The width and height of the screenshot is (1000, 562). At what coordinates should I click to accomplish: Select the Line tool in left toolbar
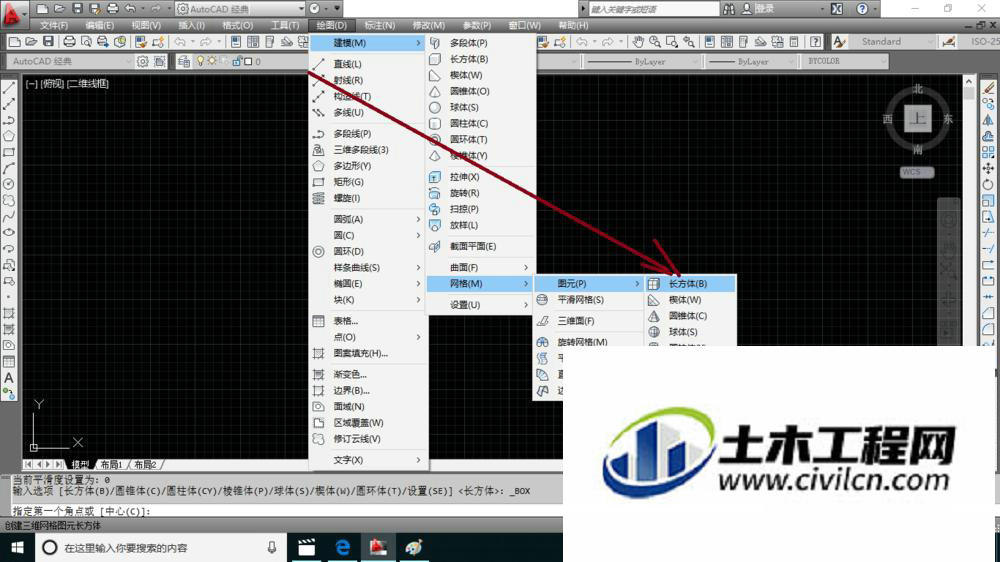pos(9,88)
